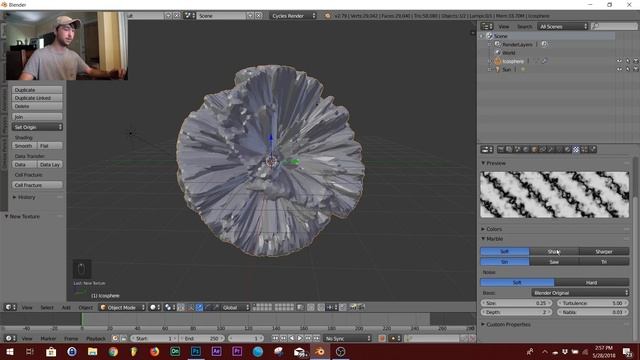Image resolution: width=640 pixels, height=360 pixels.
Task: Open the Set Origin dropdown
Action: 37,127
